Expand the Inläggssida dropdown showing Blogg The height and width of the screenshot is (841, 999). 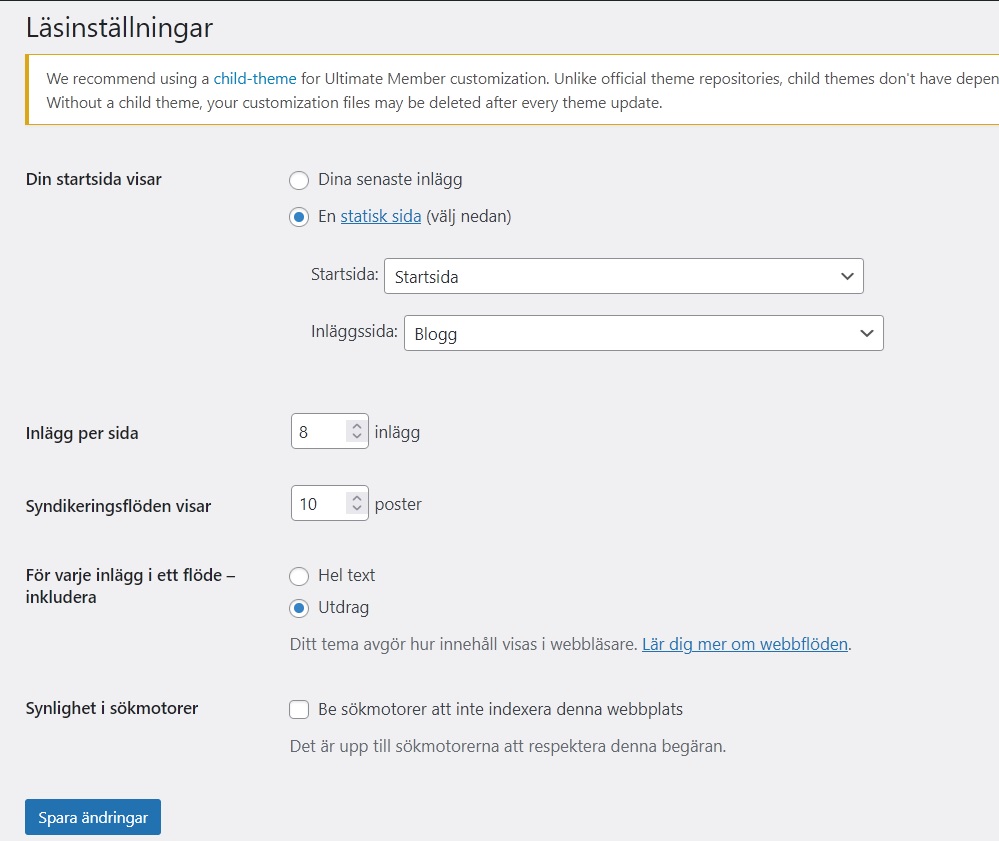(x=643, y=334)
